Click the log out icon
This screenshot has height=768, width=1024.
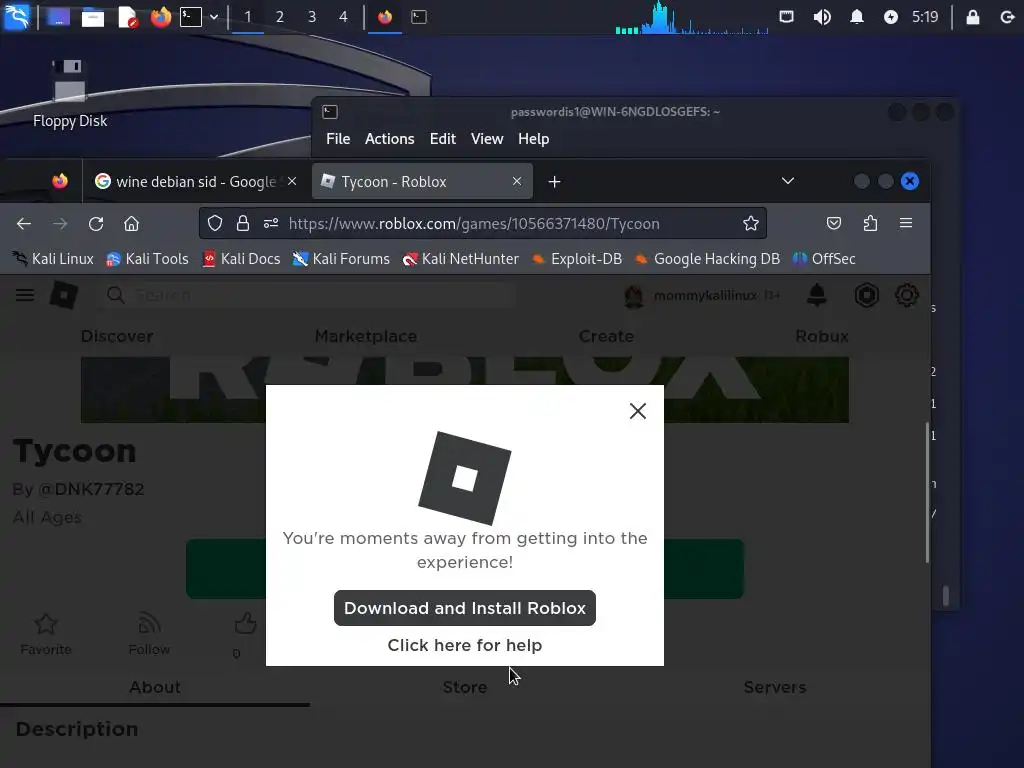[1007, 17]
